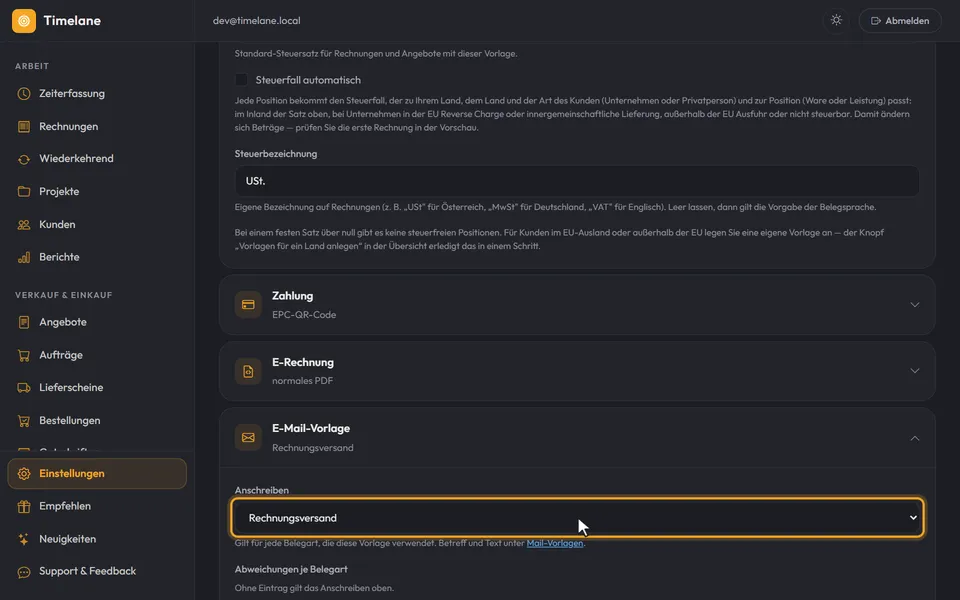Viewport: 960px width, 600px height.
Task: Expand the Zahlung section chevron
Action: (x=915, y=304)
